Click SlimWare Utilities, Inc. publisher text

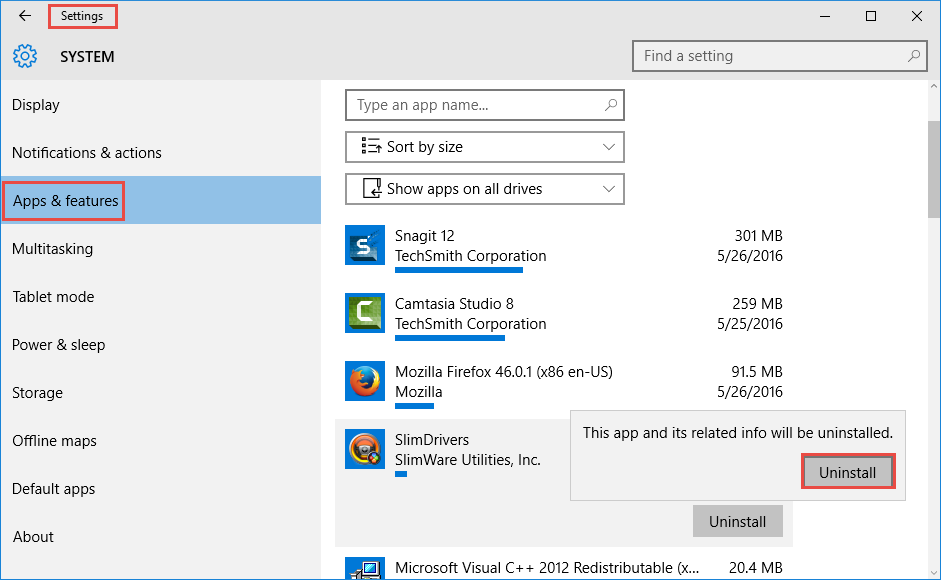point(467,460)
